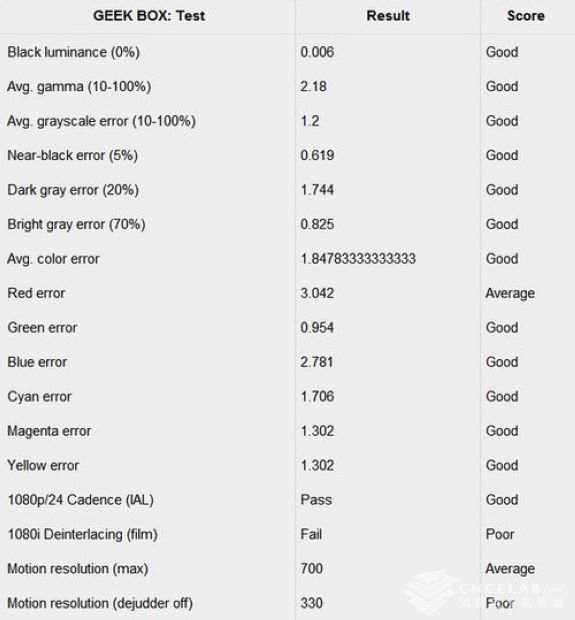
Task: Select the Black luminance (0%) row label
Action: 74,52
